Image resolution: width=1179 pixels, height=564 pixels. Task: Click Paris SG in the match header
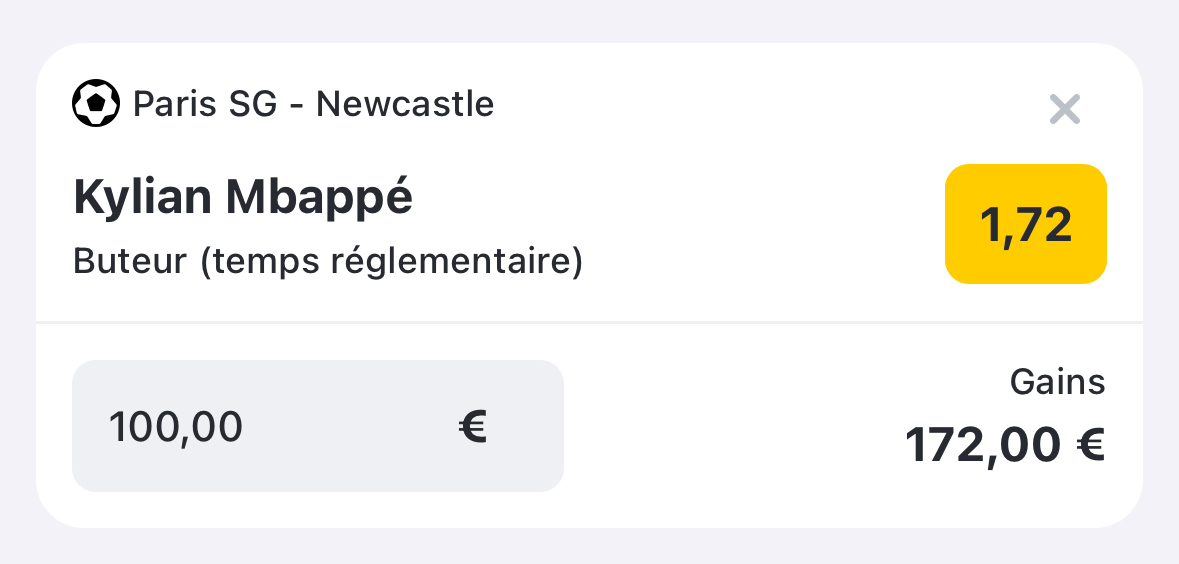[x=205, y=104]
